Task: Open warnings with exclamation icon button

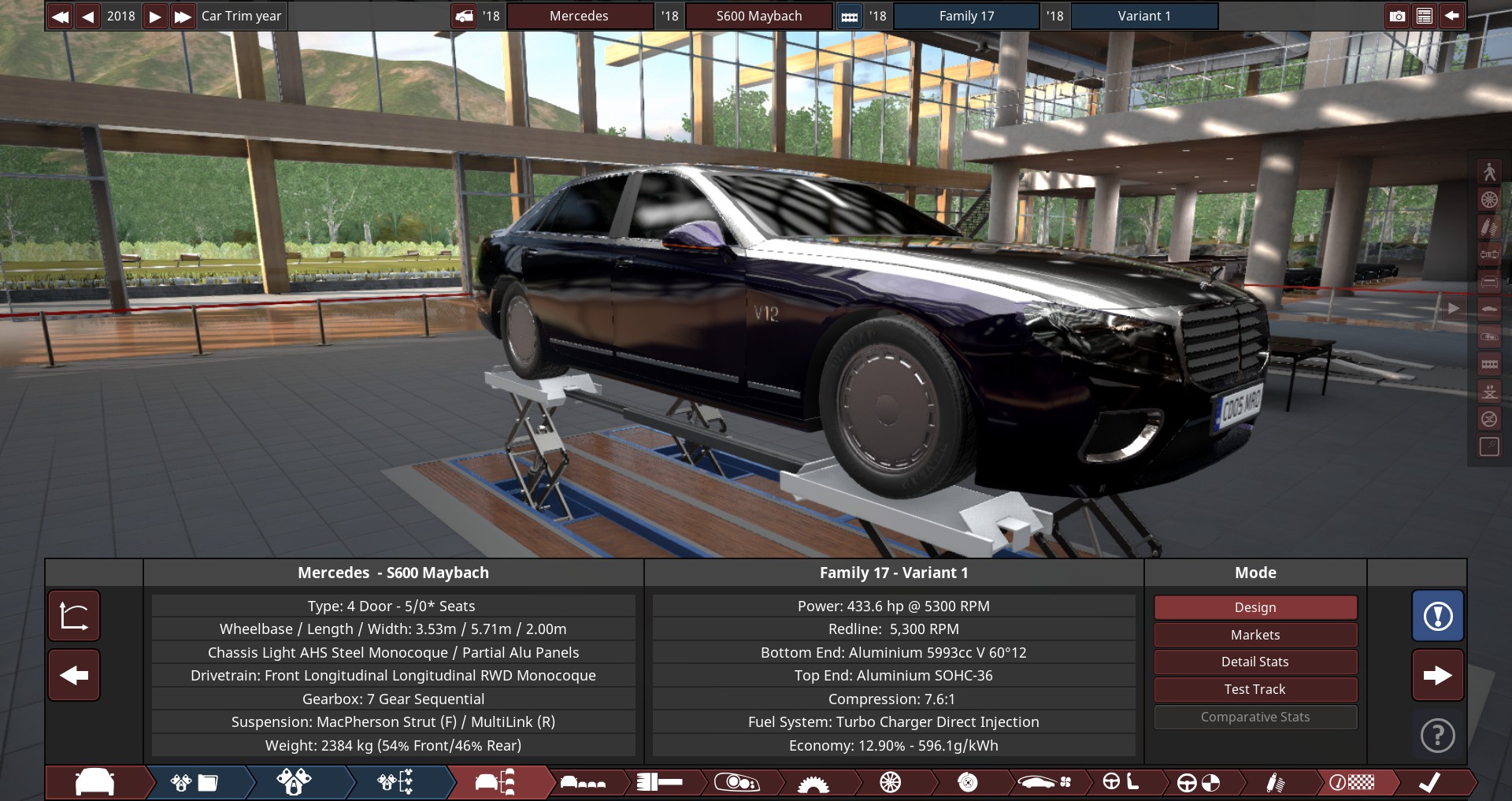Action: (1437, 616)
